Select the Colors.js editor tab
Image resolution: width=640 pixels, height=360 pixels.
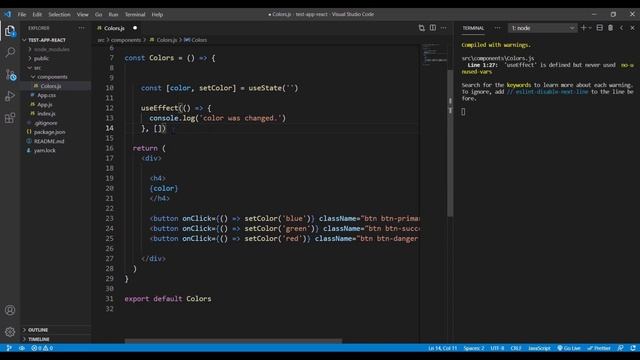117,28
